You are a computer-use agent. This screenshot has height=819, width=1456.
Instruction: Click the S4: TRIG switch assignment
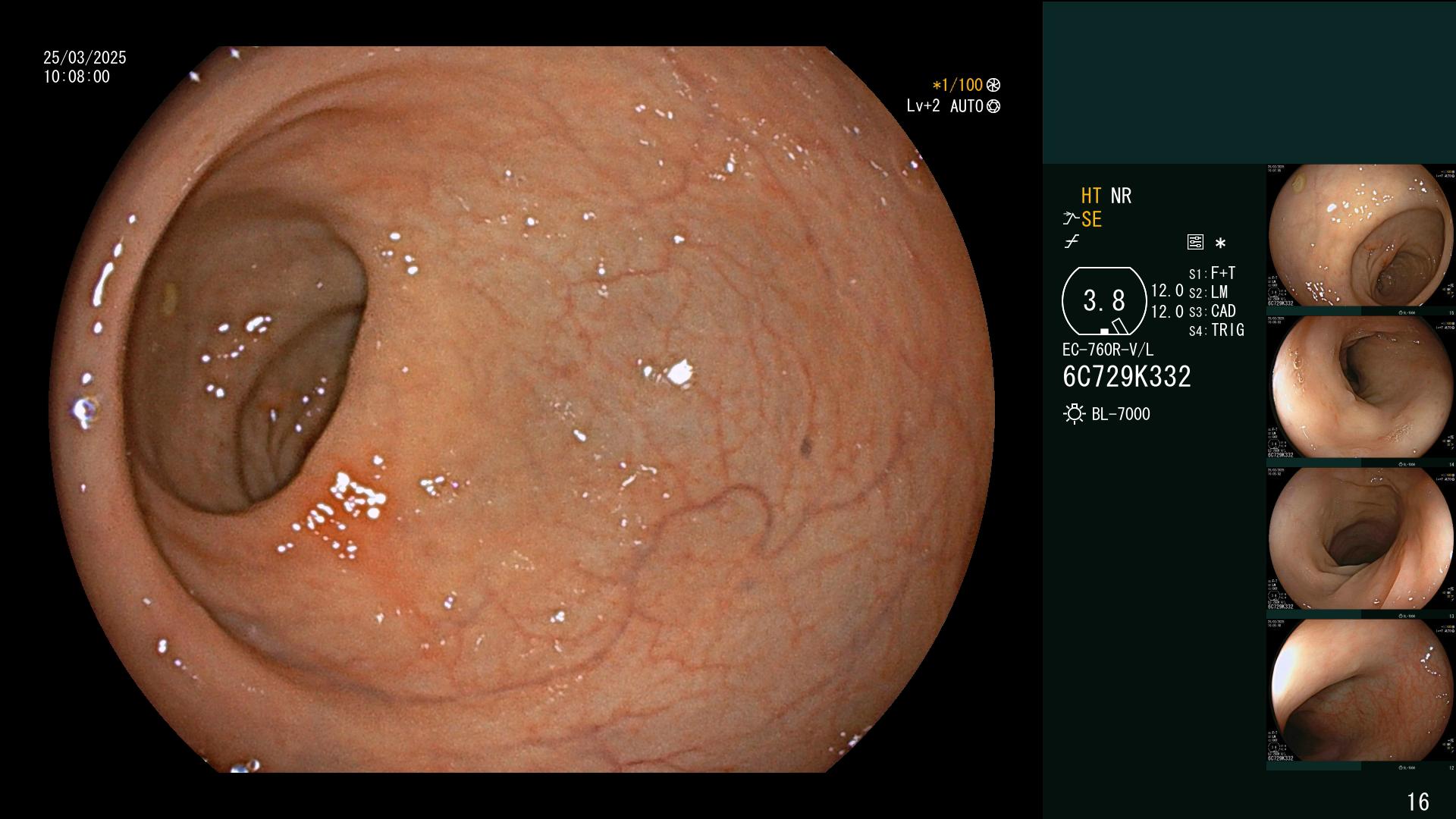[x=1216, y=330]
